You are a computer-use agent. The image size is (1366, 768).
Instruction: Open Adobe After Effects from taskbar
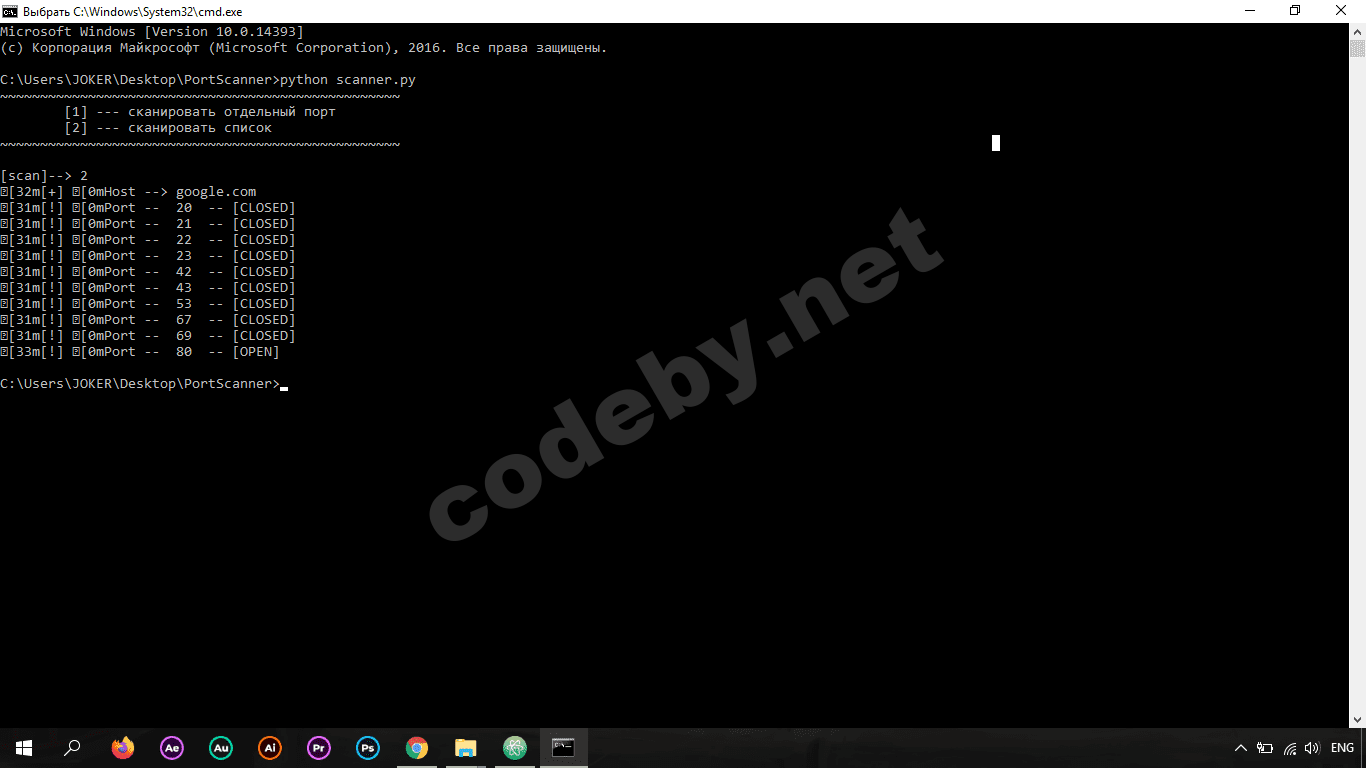pyautogui.click(x=172, y=748)
